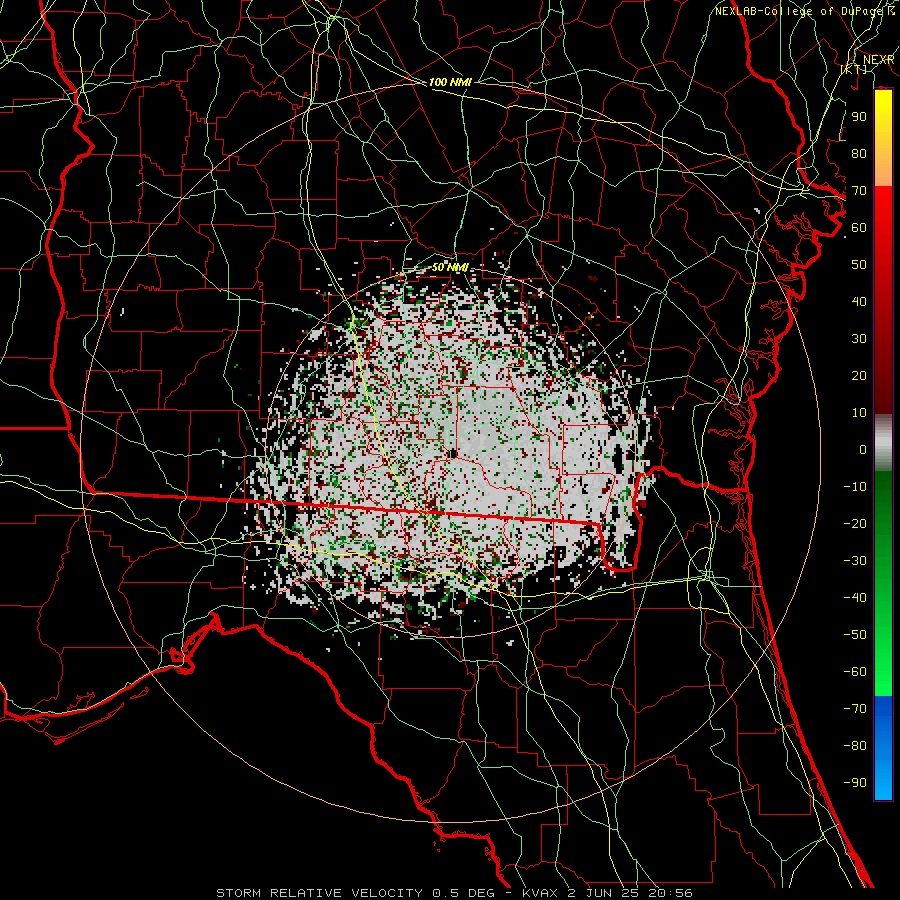900x900 pixels.
Task: Click the 30 value on velocity scale
Action: coord(859,339)
